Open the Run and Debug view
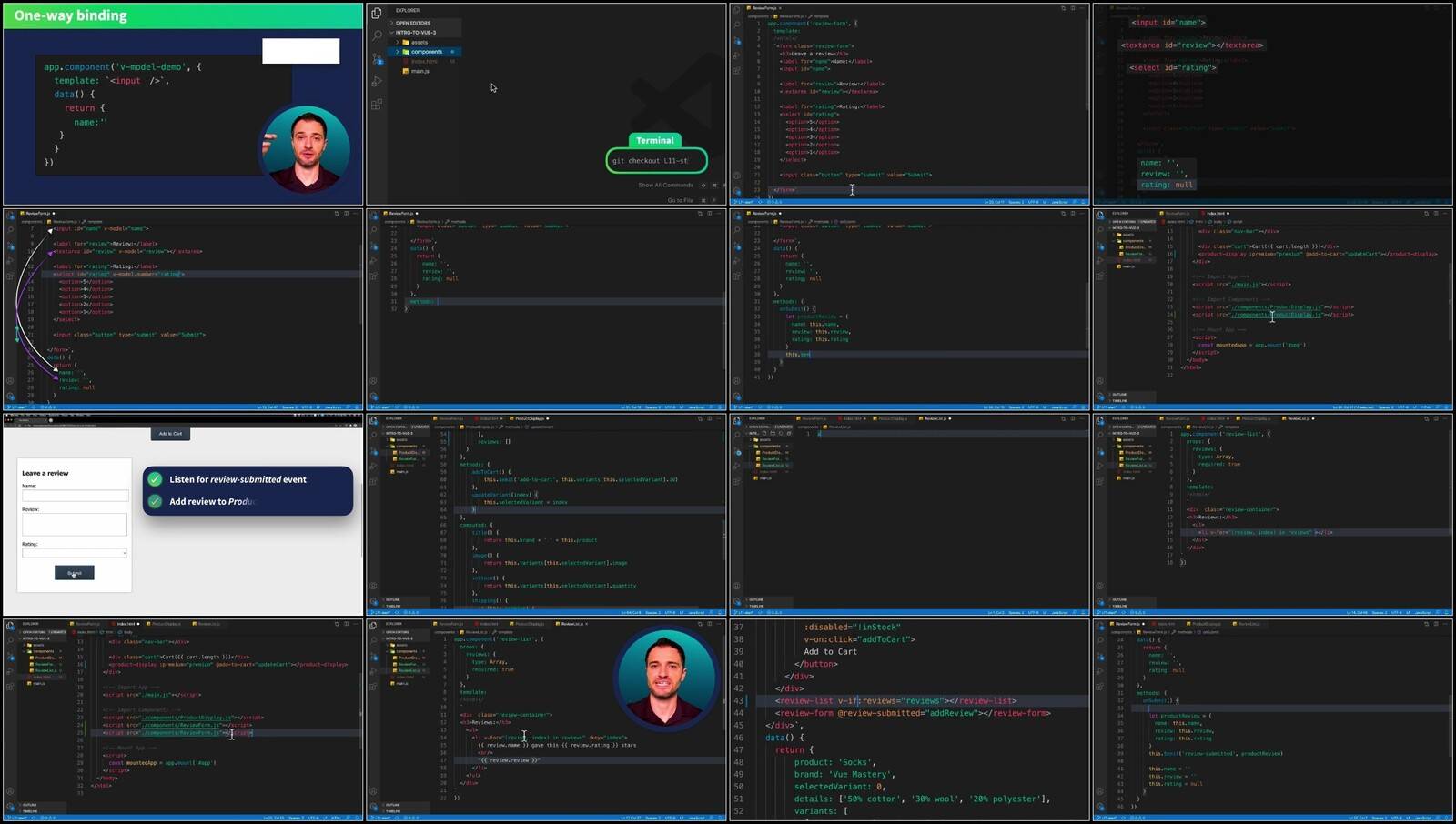This screenshot has width=1456, height=824. pyautogui.click(x=378, y=81)
